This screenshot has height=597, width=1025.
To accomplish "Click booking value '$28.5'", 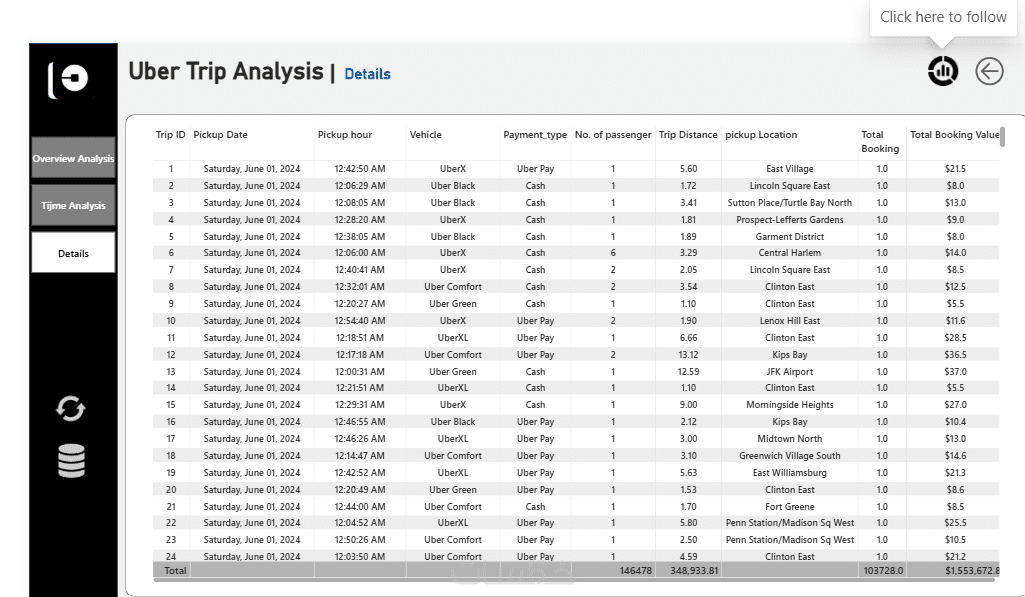I will click(955, 337).
